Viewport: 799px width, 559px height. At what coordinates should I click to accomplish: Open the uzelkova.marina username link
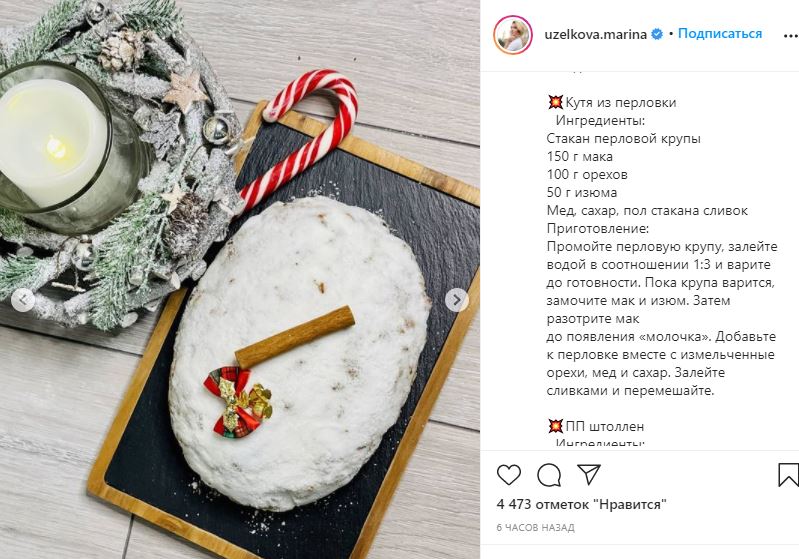(x=595, y=34)
